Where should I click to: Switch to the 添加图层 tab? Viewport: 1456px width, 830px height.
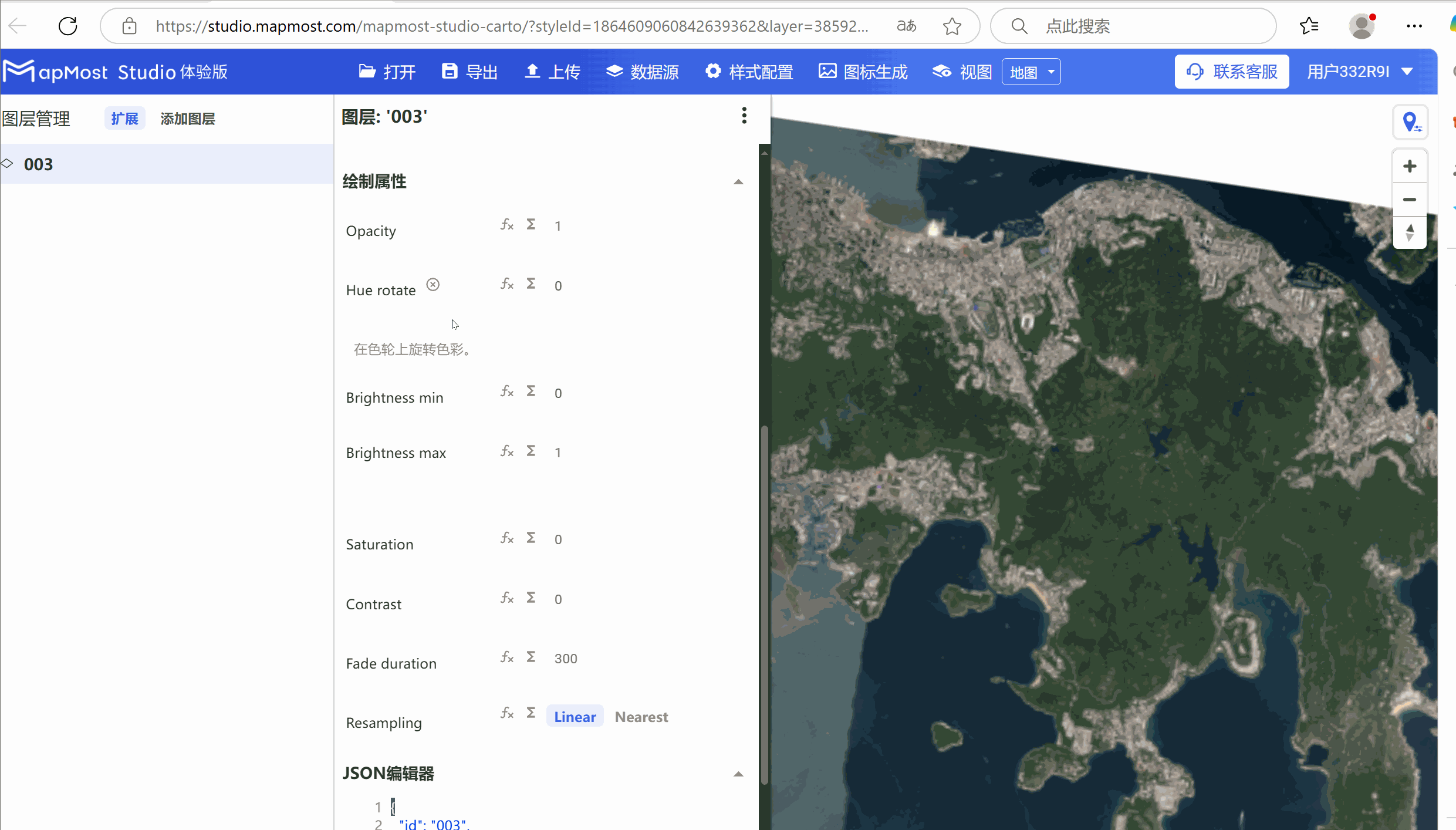[187, 118]
